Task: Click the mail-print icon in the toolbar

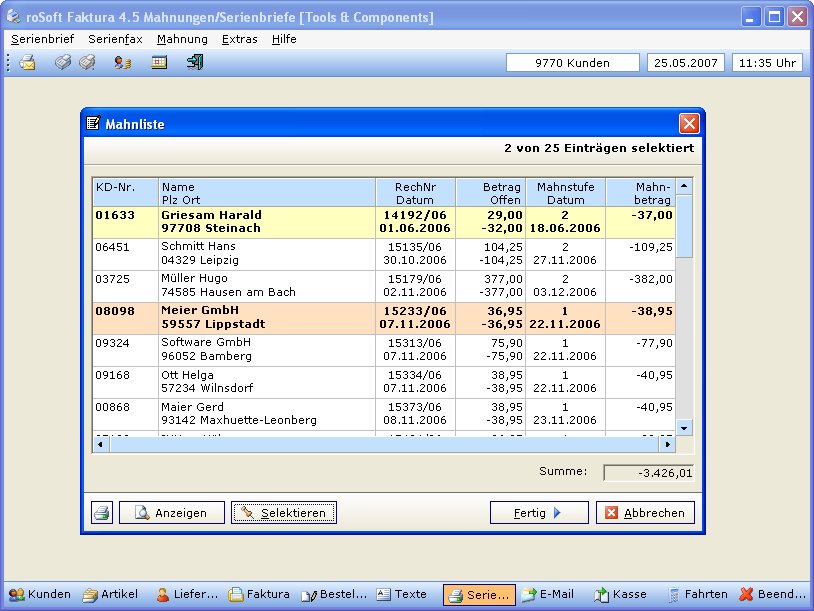Action: click(x=27, y=63)
